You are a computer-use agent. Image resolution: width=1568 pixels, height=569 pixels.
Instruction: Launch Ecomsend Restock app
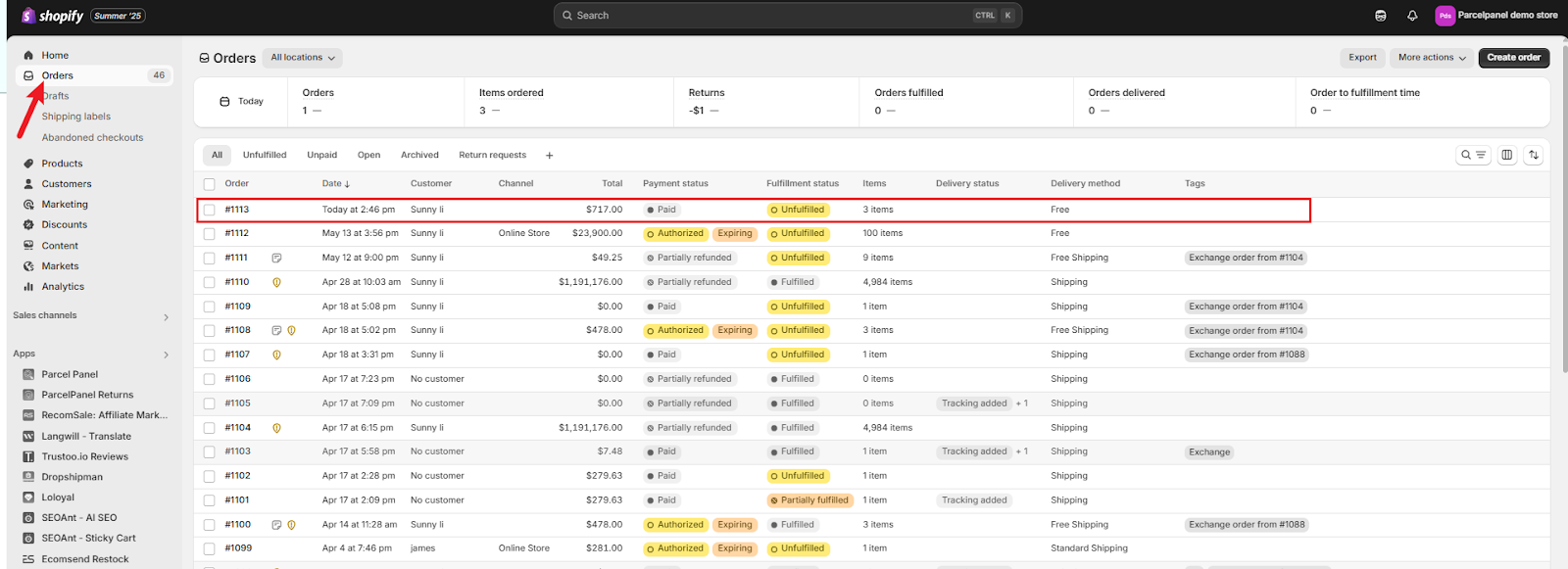pos(84,559)
